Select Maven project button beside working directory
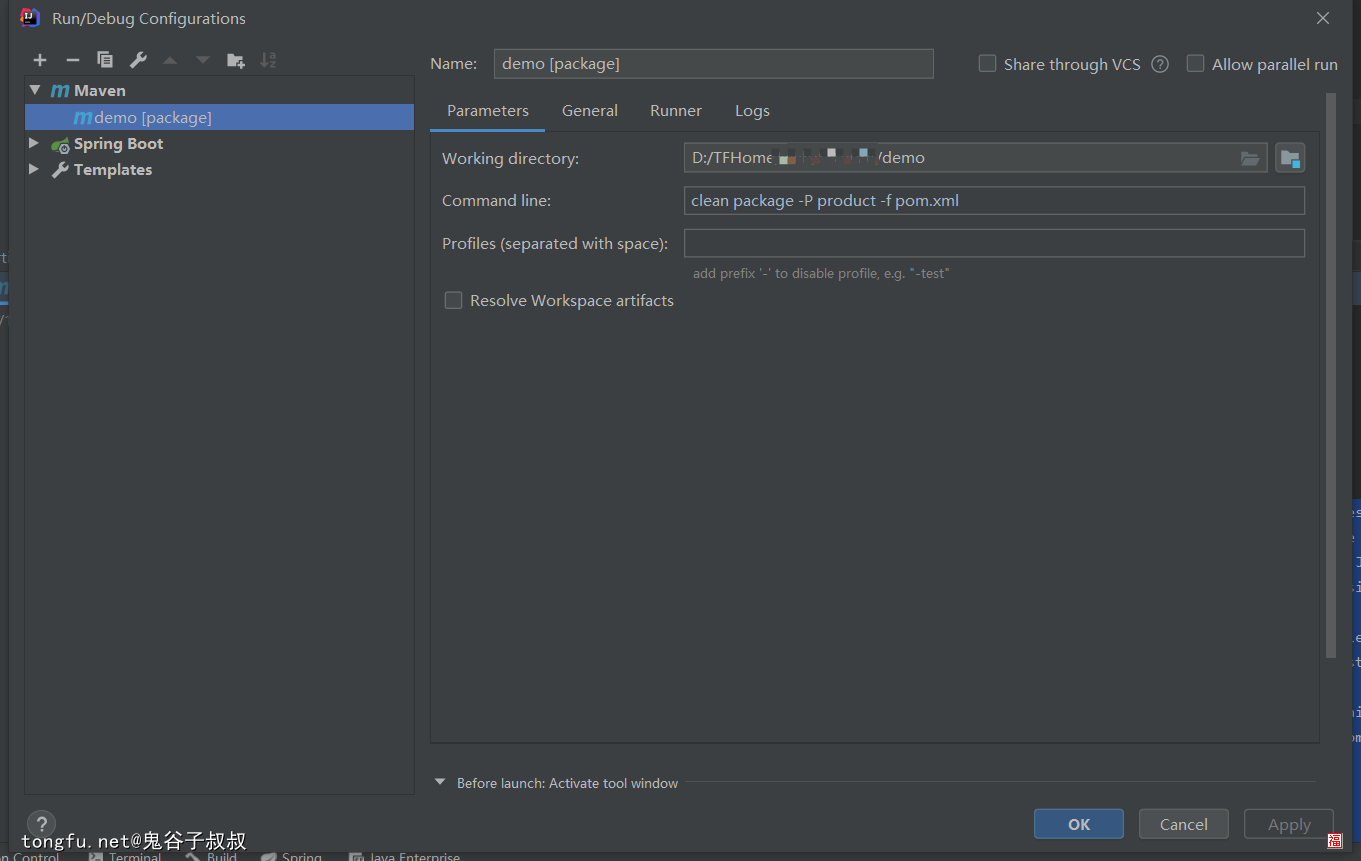 1290,158
